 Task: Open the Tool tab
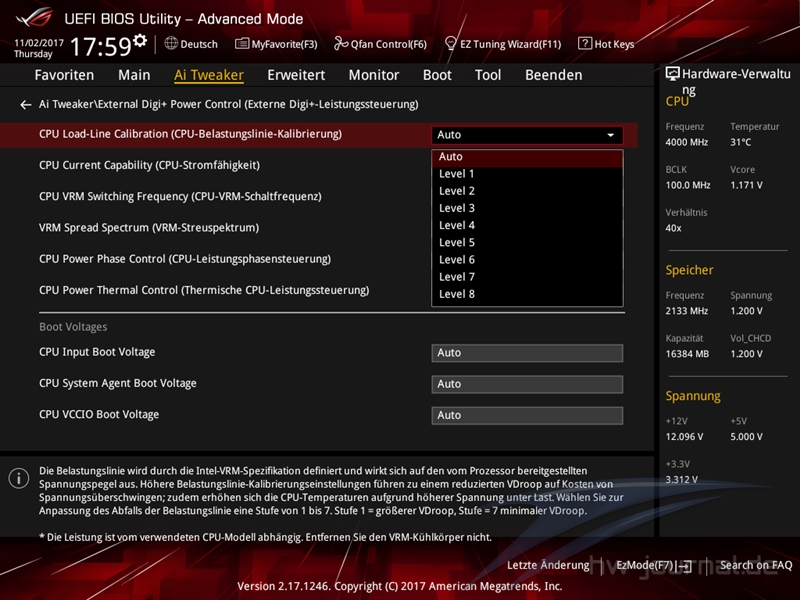point(488,75)
